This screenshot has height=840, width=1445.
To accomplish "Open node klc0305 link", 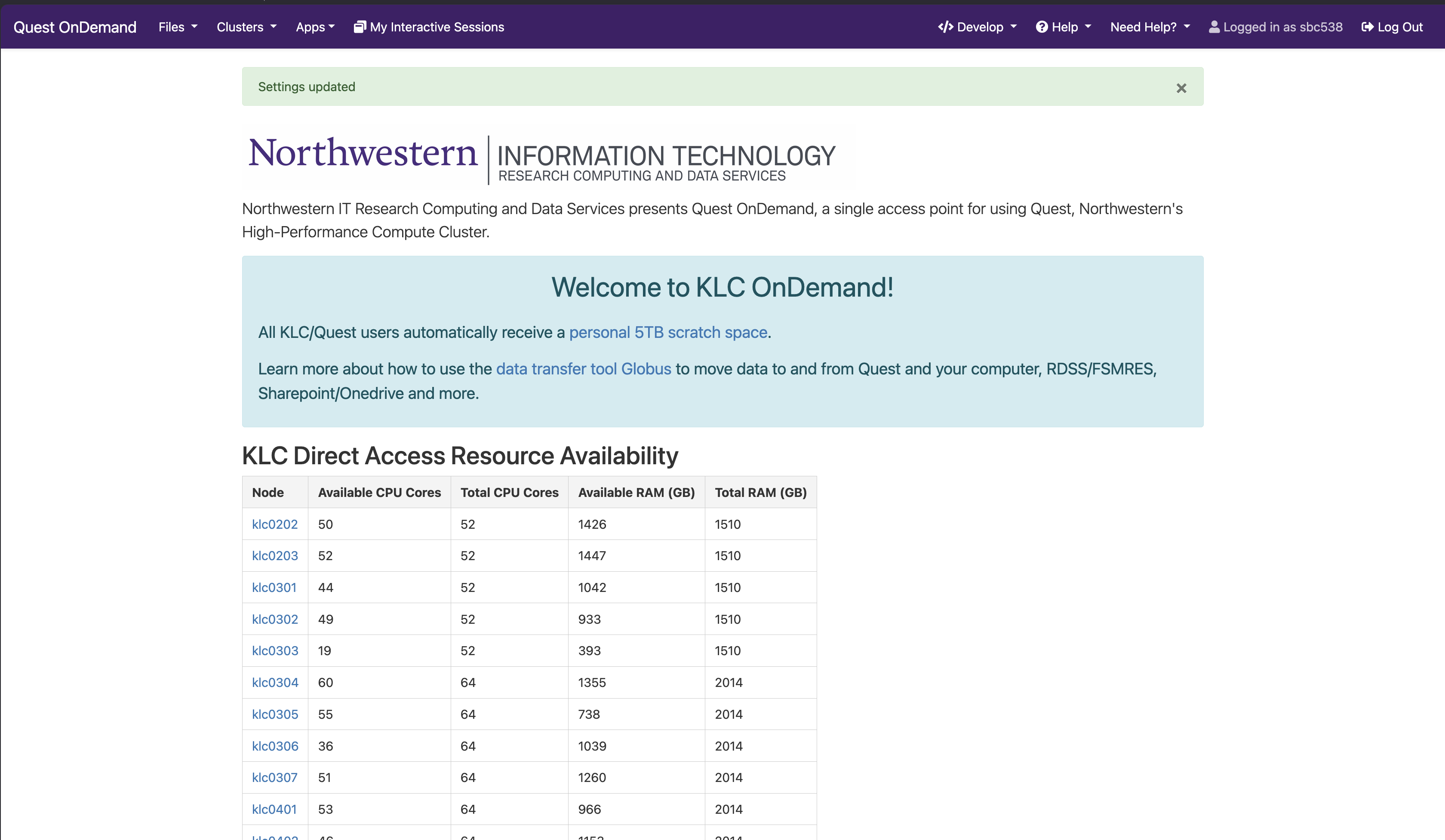I will (x=275, y=714).
